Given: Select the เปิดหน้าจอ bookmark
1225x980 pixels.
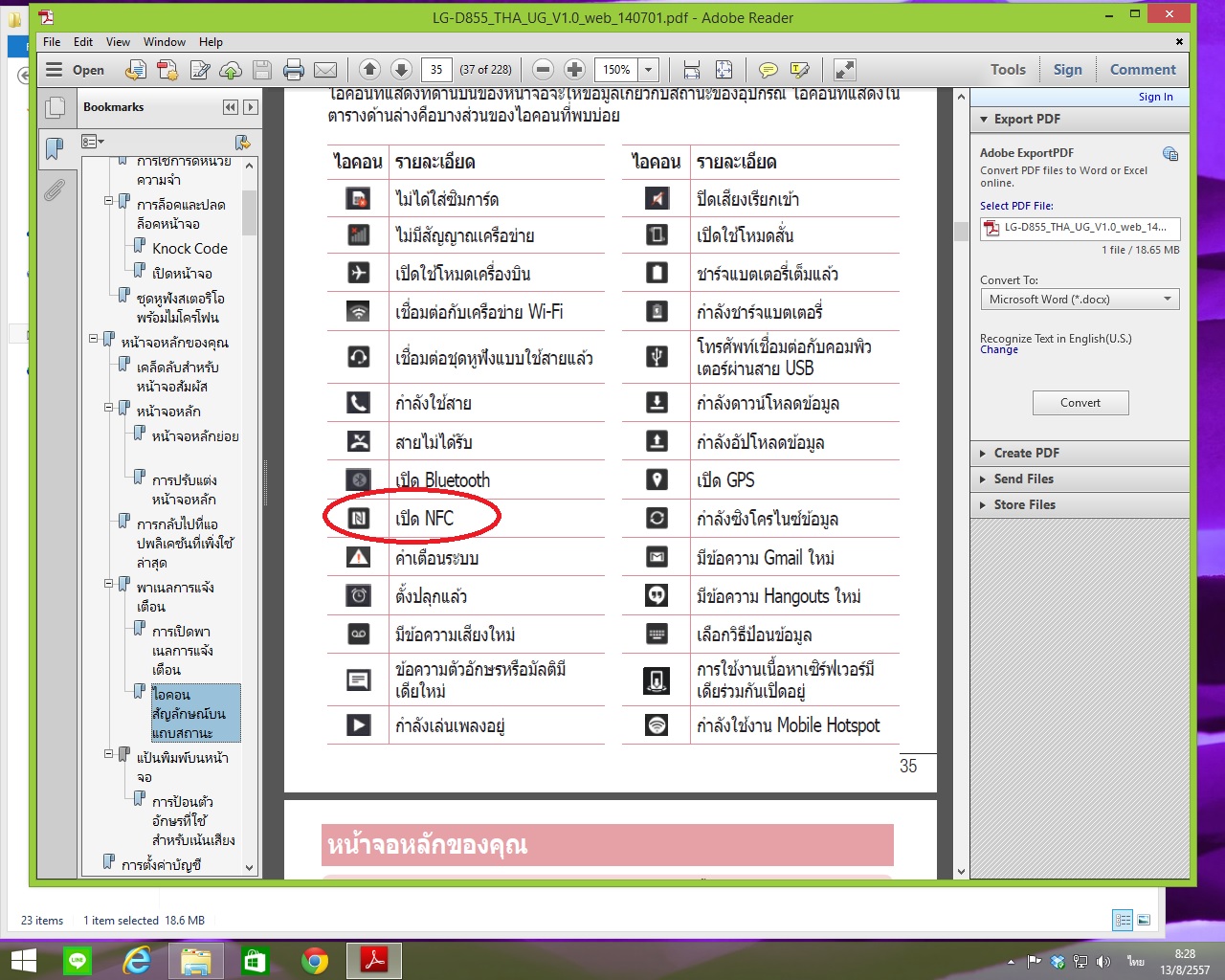Looking at the screenshot, I should coord(182,274).
